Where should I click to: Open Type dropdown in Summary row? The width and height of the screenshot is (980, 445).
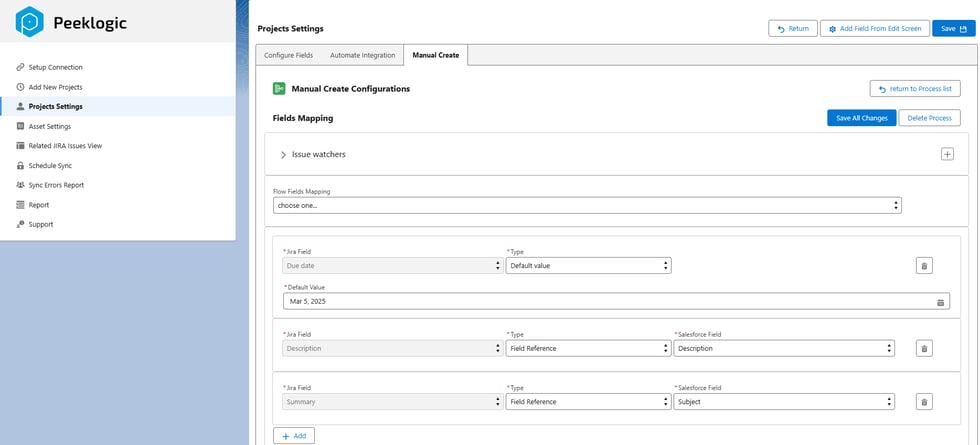tap(588, 402)
